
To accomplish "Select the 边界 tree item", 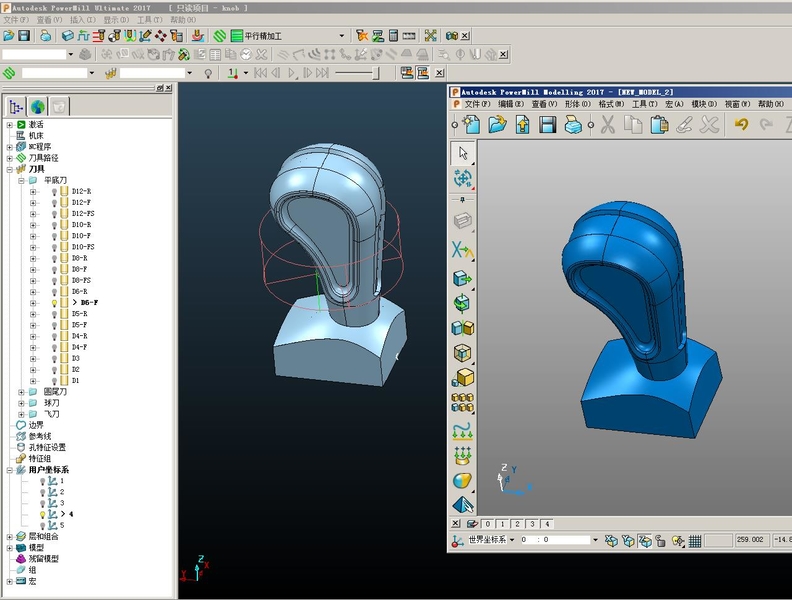I will (36, 425).
